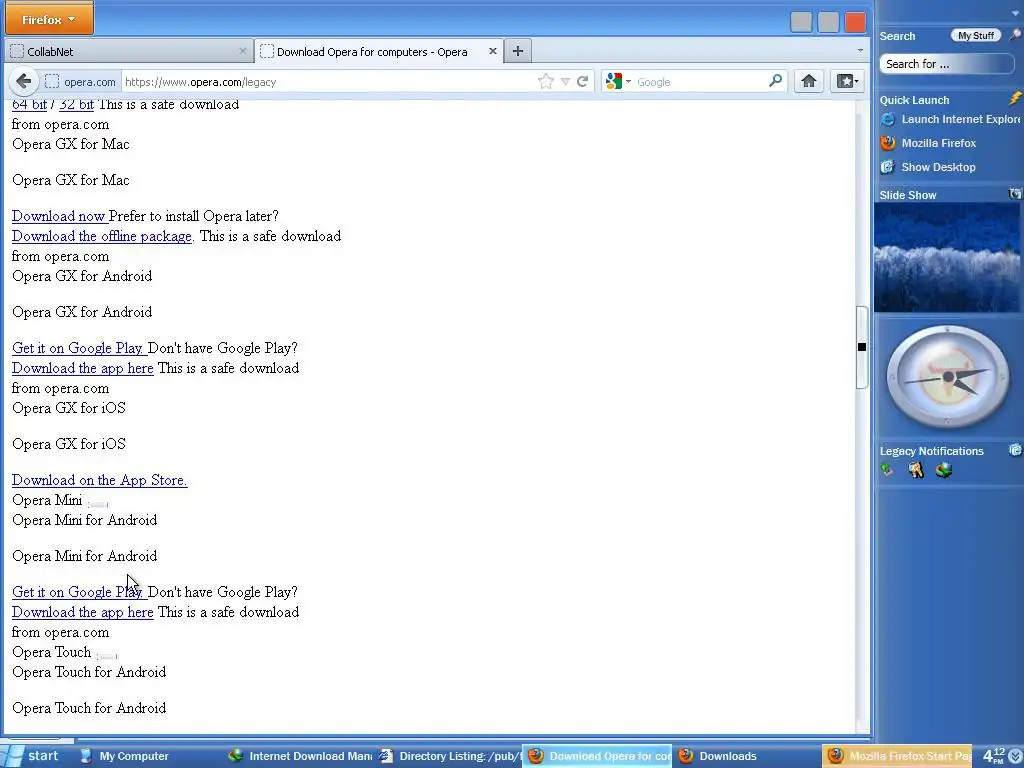Click the Slide Show section header
Viewport: 1024px width, 768px height.
(908, 195)
